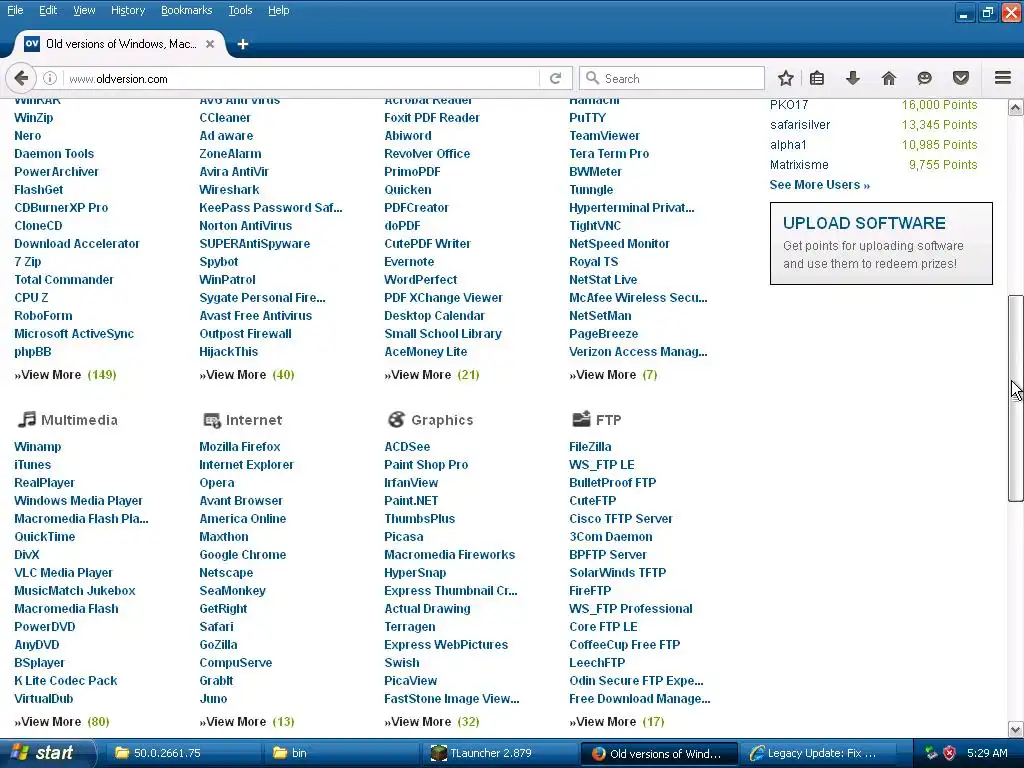Open the Paint.NET link
1024x768 pixels.
pyautogui.click(x=411, y=501)
